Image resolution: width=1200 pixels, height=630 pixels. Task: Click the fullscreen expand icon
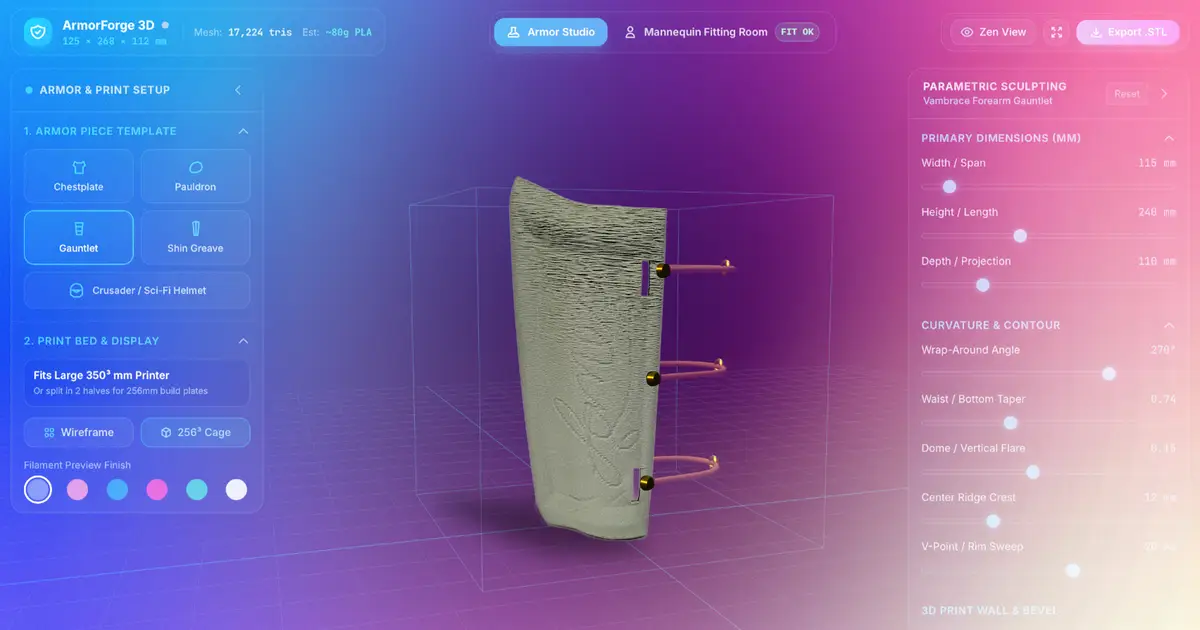pos(1056,32)
